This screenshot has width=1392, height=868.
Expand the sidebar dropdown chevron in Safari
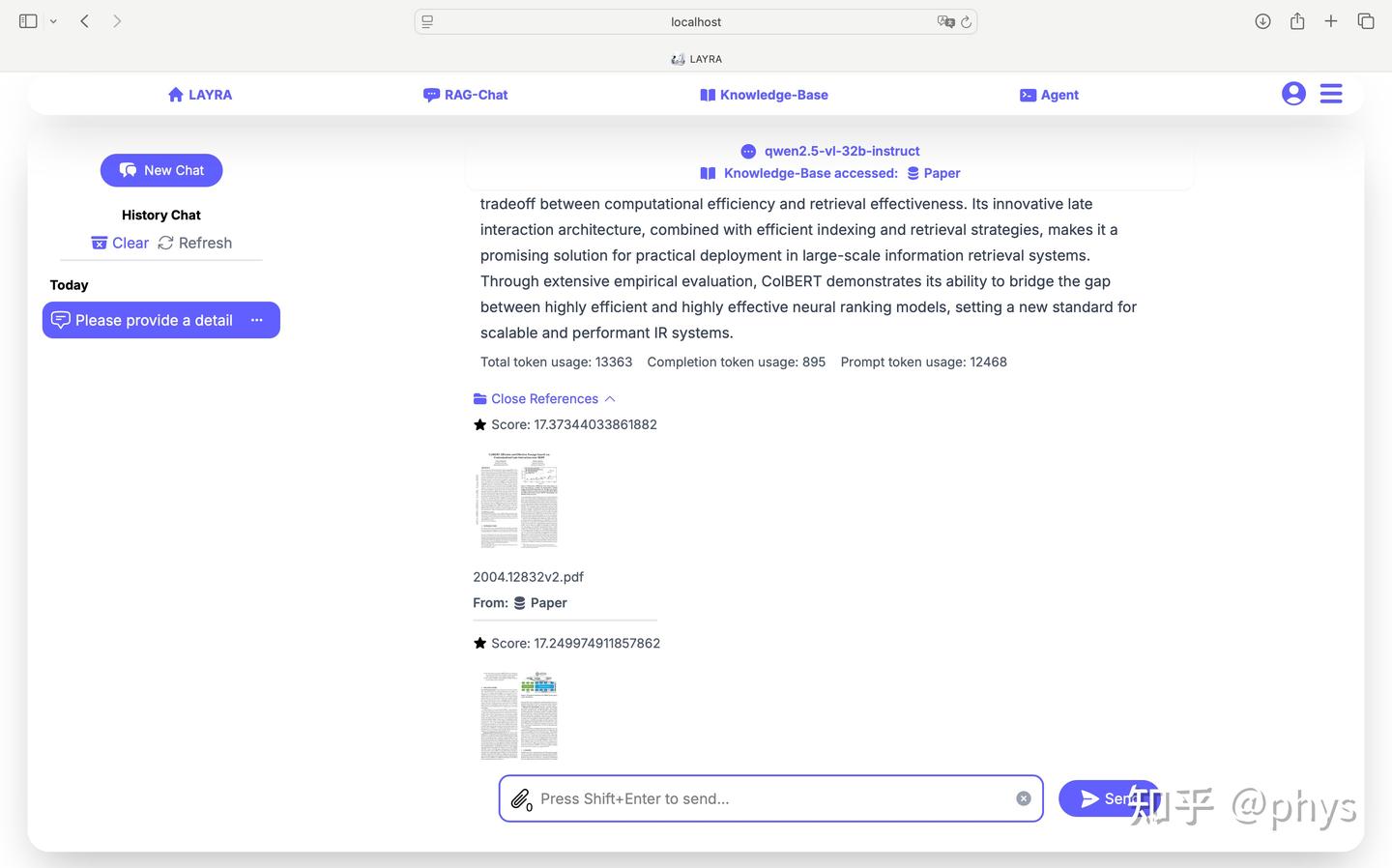pos(53,21)
